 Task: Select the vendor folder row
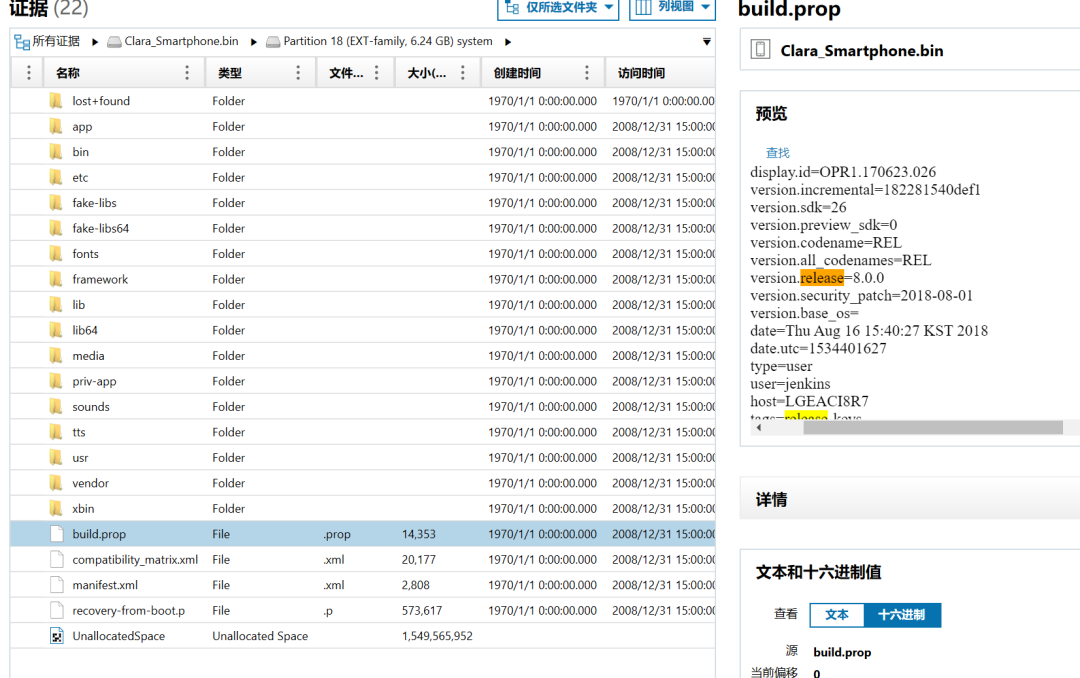point(363,483)
